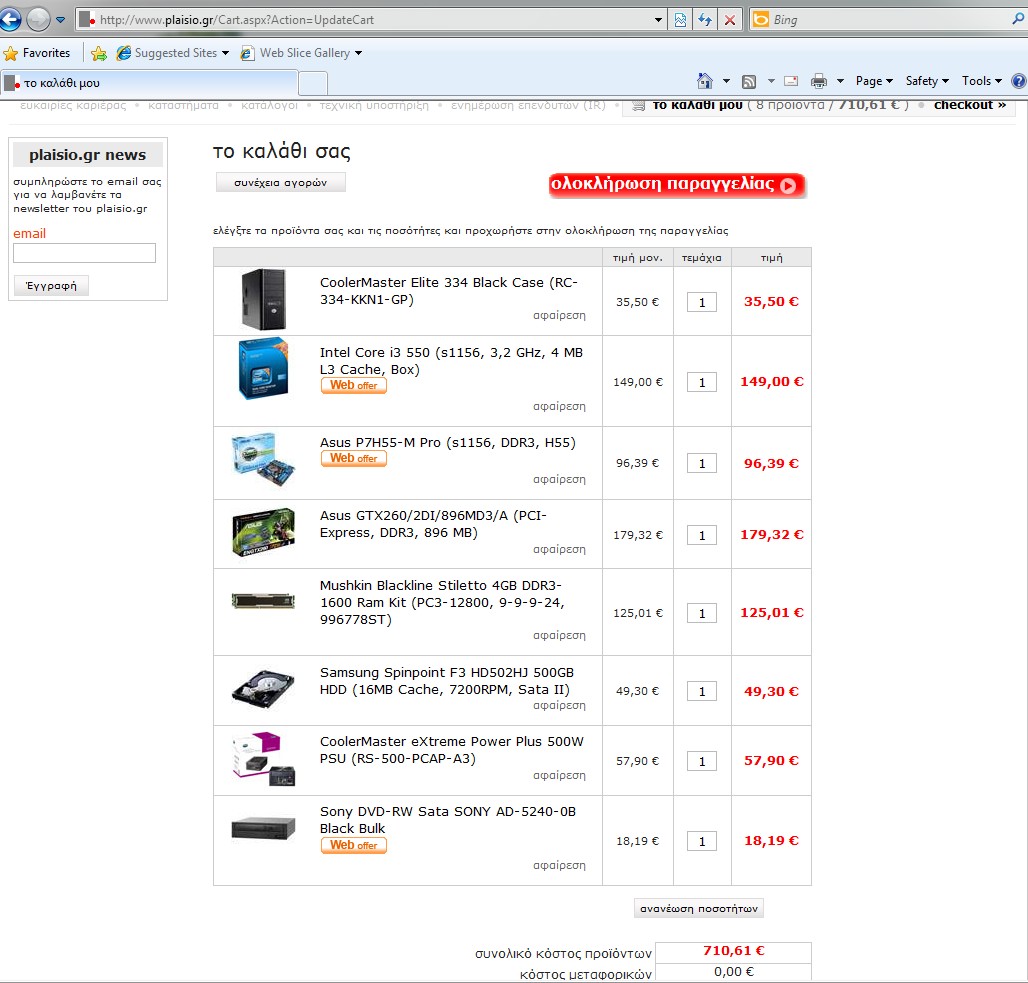Click quantity field for Mushkin Blackline RAM
The width and height of the screenshot is (1028, 983).
pos(702,613)
